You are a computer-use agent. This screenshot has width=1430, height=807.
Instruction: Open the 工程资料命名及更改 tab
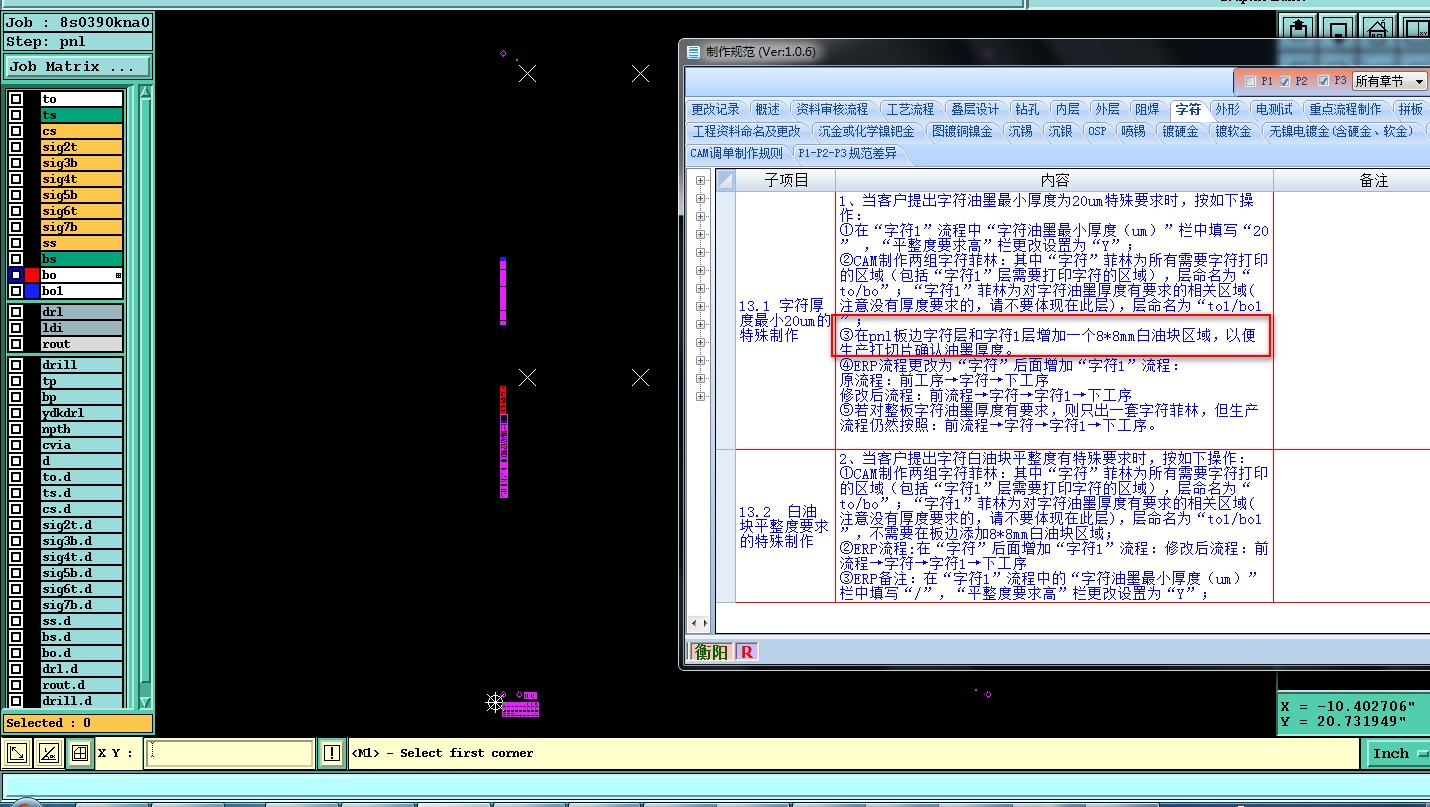coord(747,131)
